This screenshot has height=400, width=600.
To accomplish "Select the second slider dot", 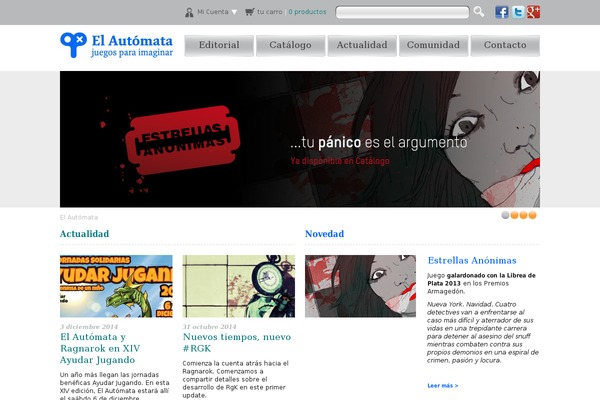I will tap(514, 215).
